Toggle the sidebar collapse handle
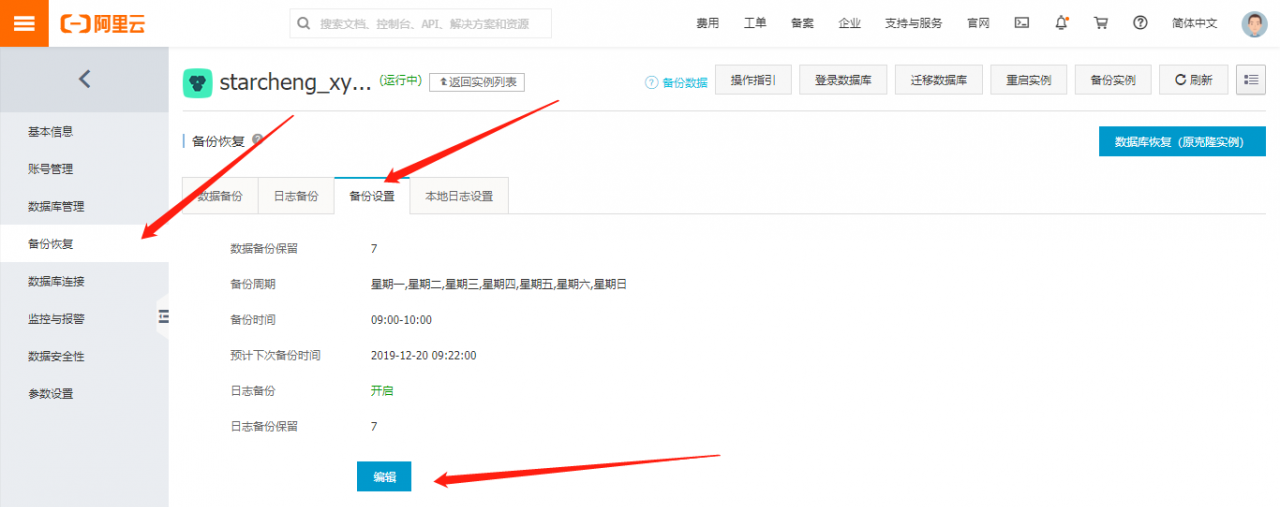 (163, 317)
